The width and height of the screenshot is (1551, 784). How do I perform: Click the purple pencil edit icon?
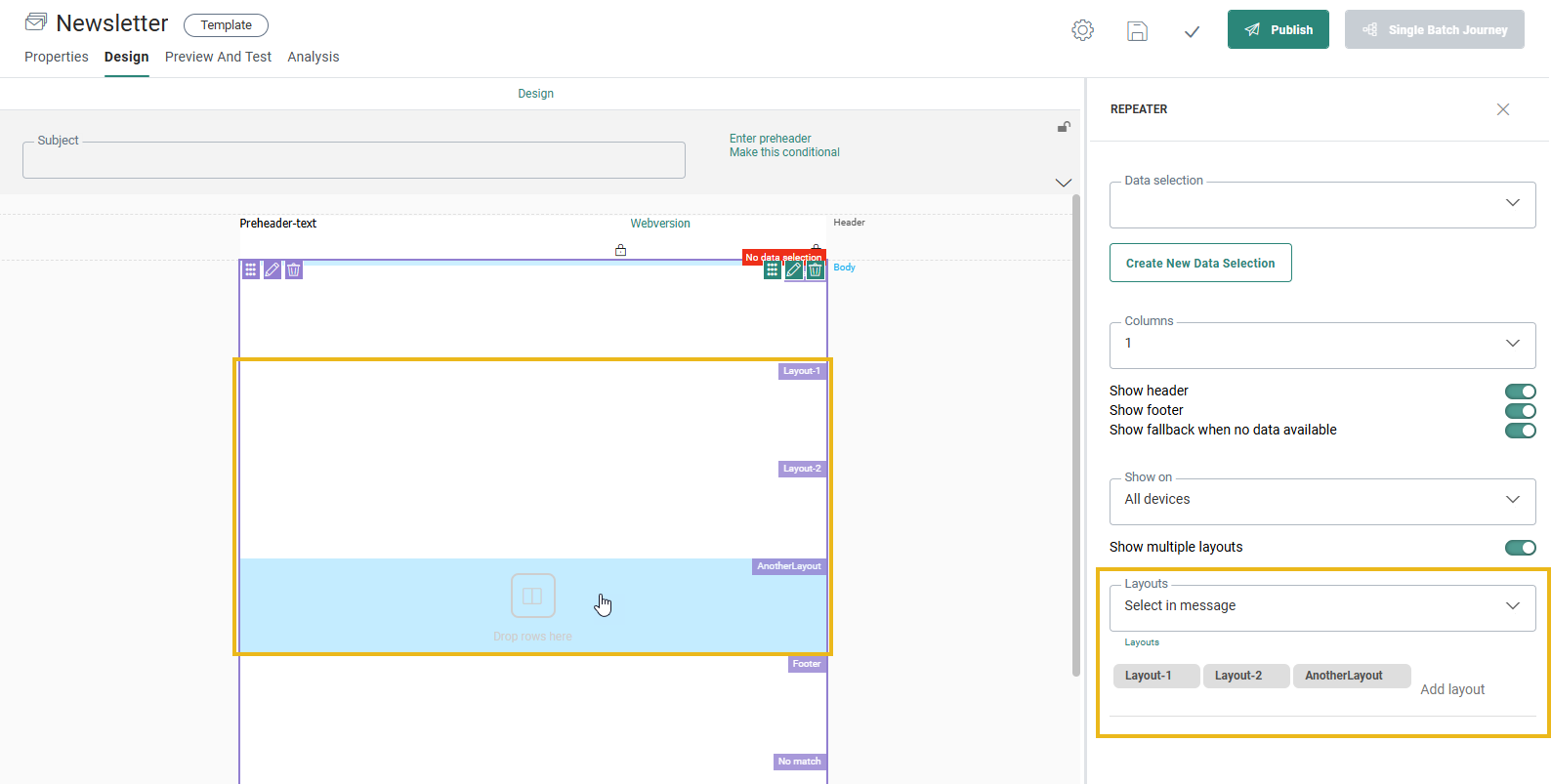pos(272,269)
